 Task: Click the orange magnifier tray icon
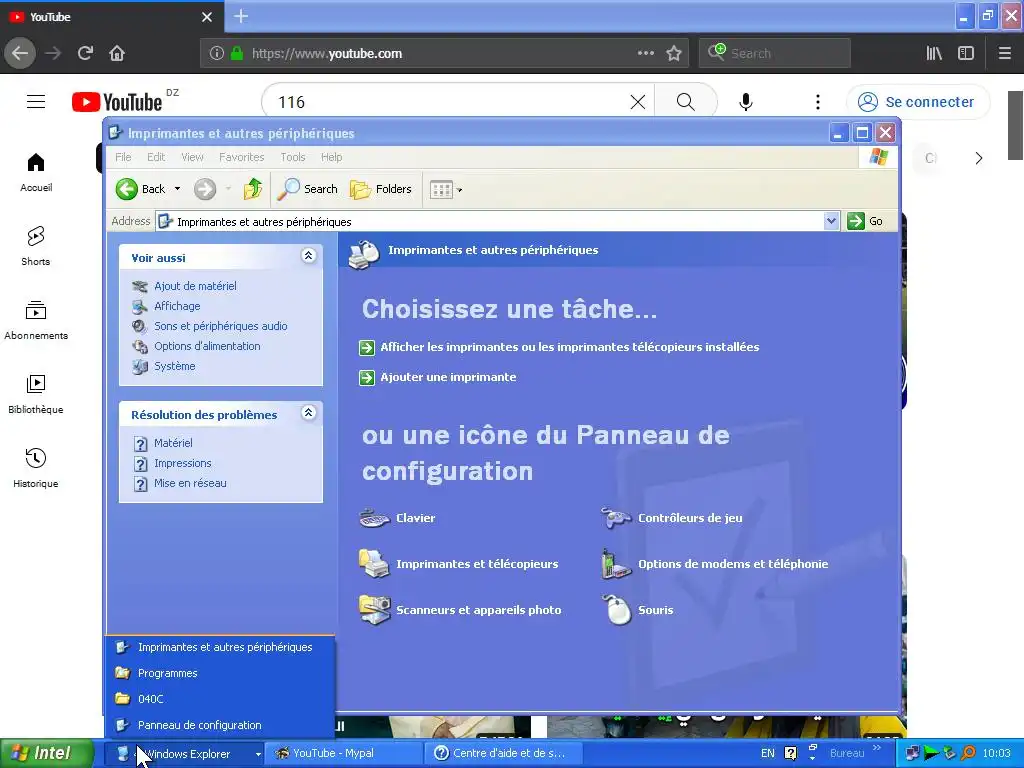(x=968, y=754)
